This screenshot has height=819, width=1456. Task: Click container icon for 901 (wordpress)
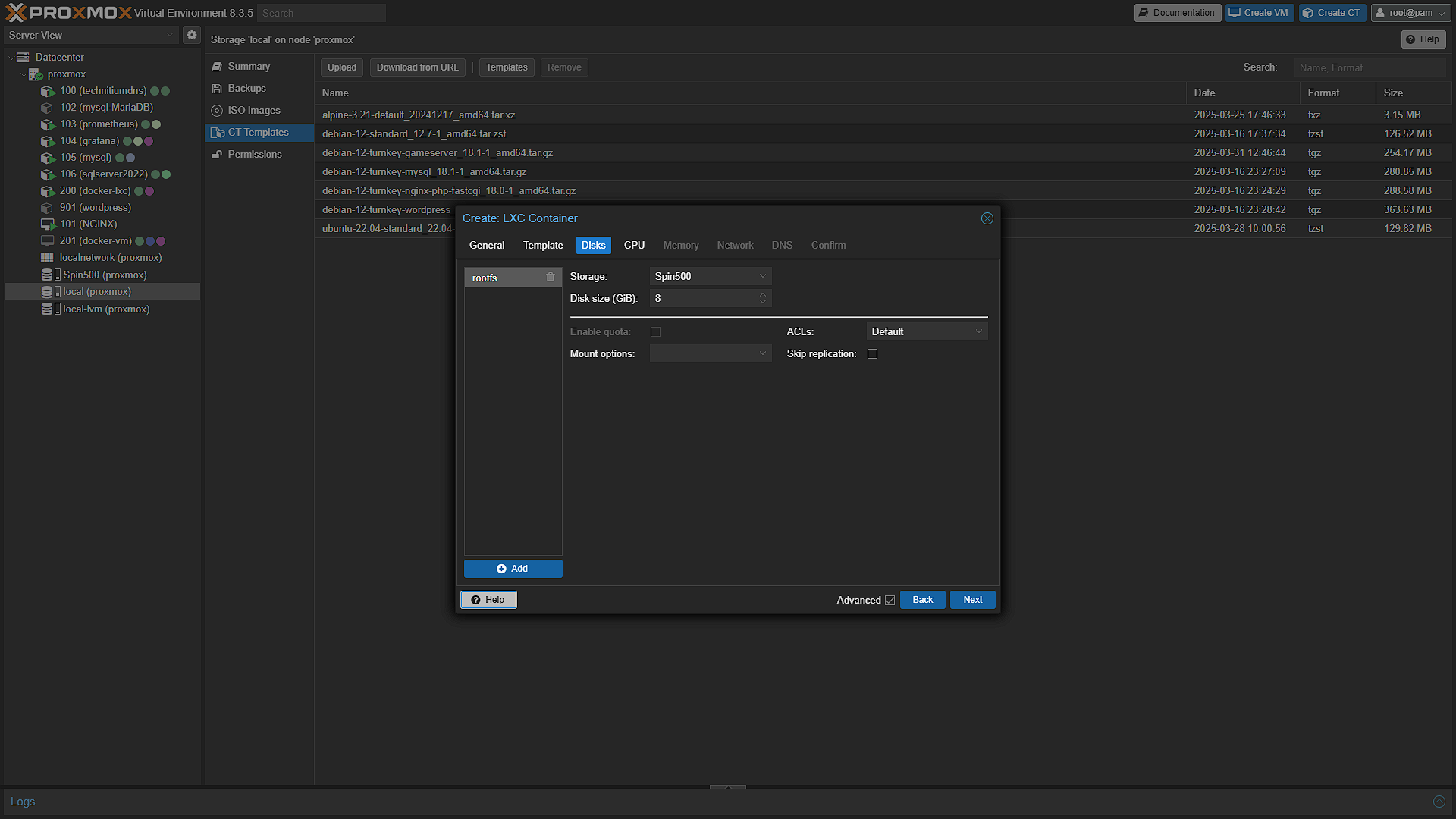click(x=48, y=208)
